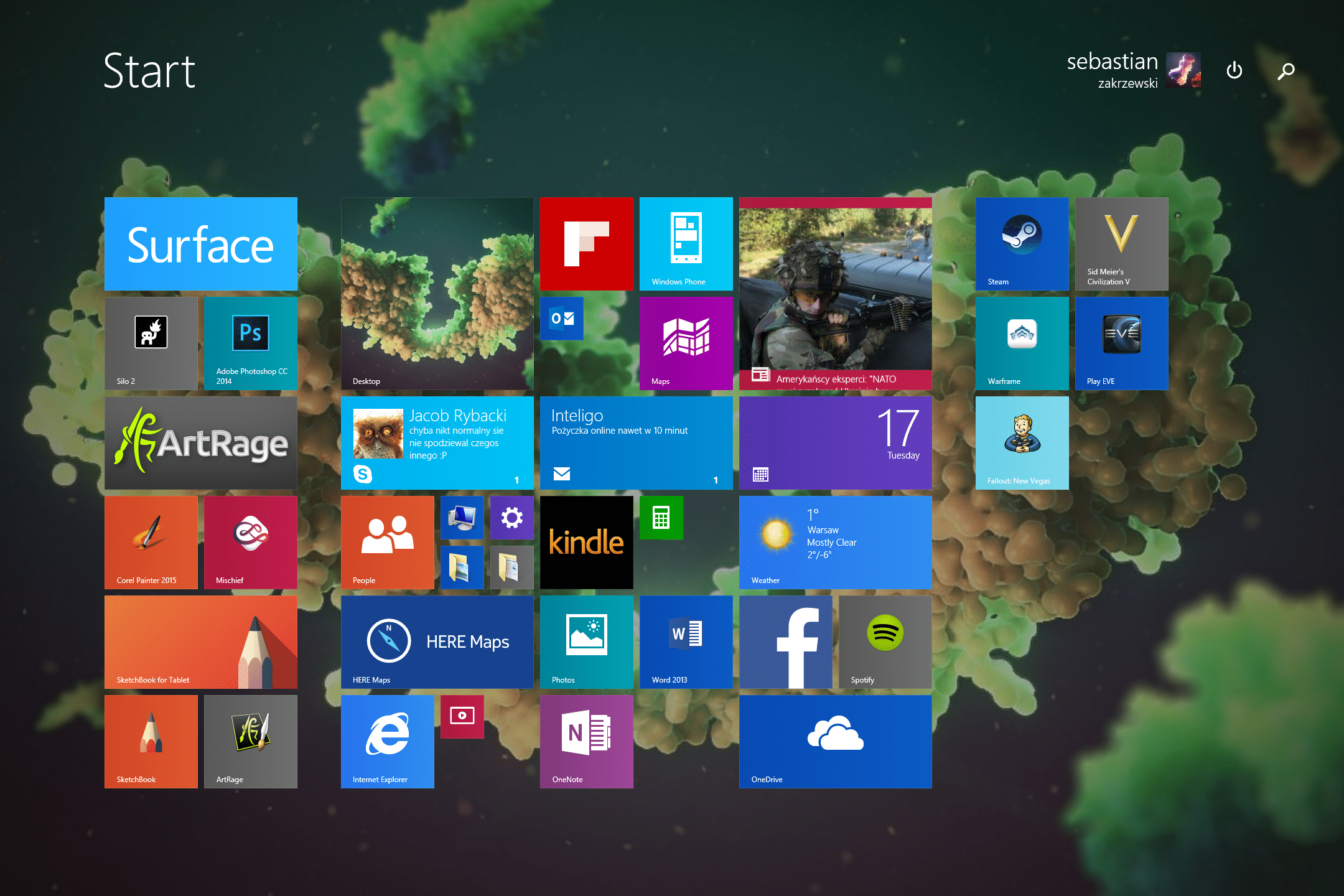Launch the Play EVE tile
The width and height of the screenshot is (1344, 896).
(x=1122, y=343)
